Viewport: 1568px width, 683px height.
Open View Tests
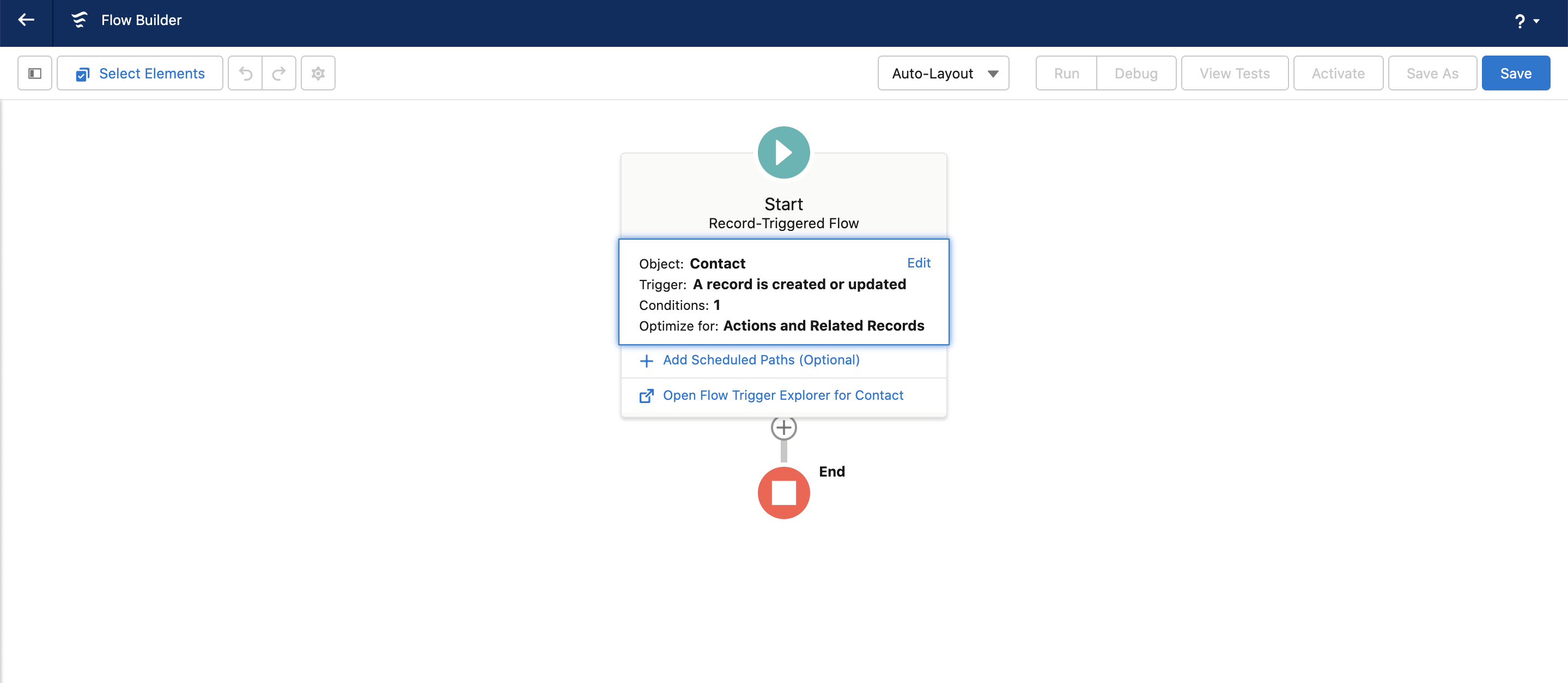(x=1235, y=74)
